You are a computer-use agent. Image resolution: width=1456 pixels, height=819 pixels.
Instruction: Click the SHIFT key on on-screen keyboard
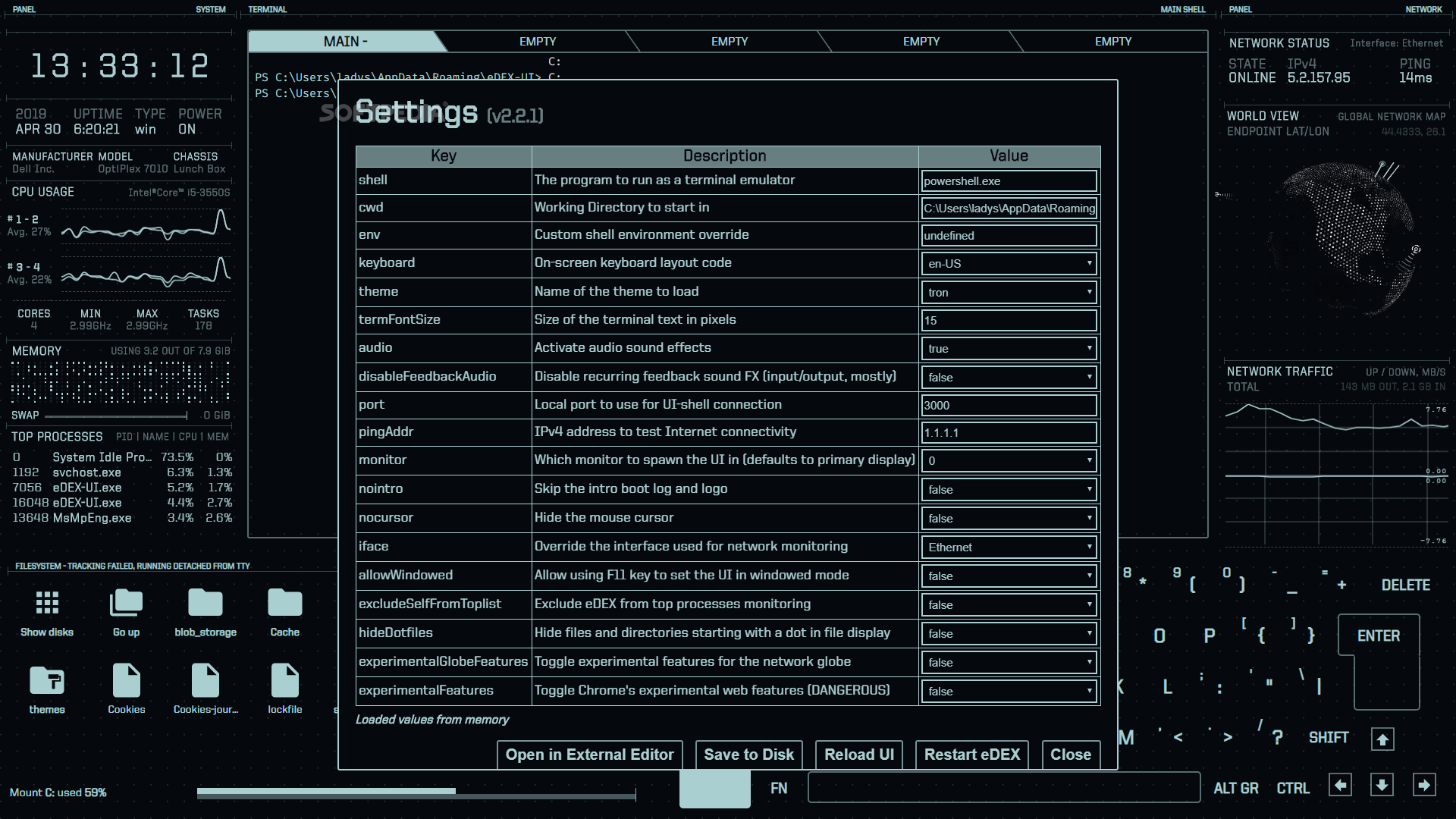click(1329, 738)
